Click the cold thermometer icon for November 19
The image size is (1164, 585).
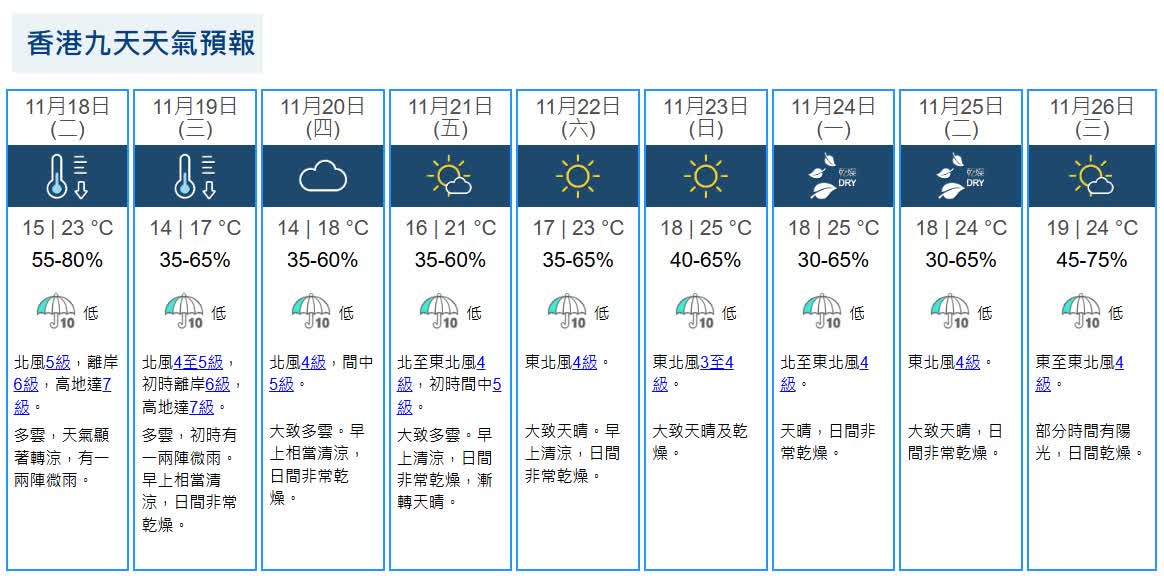[x=195, y=177]
